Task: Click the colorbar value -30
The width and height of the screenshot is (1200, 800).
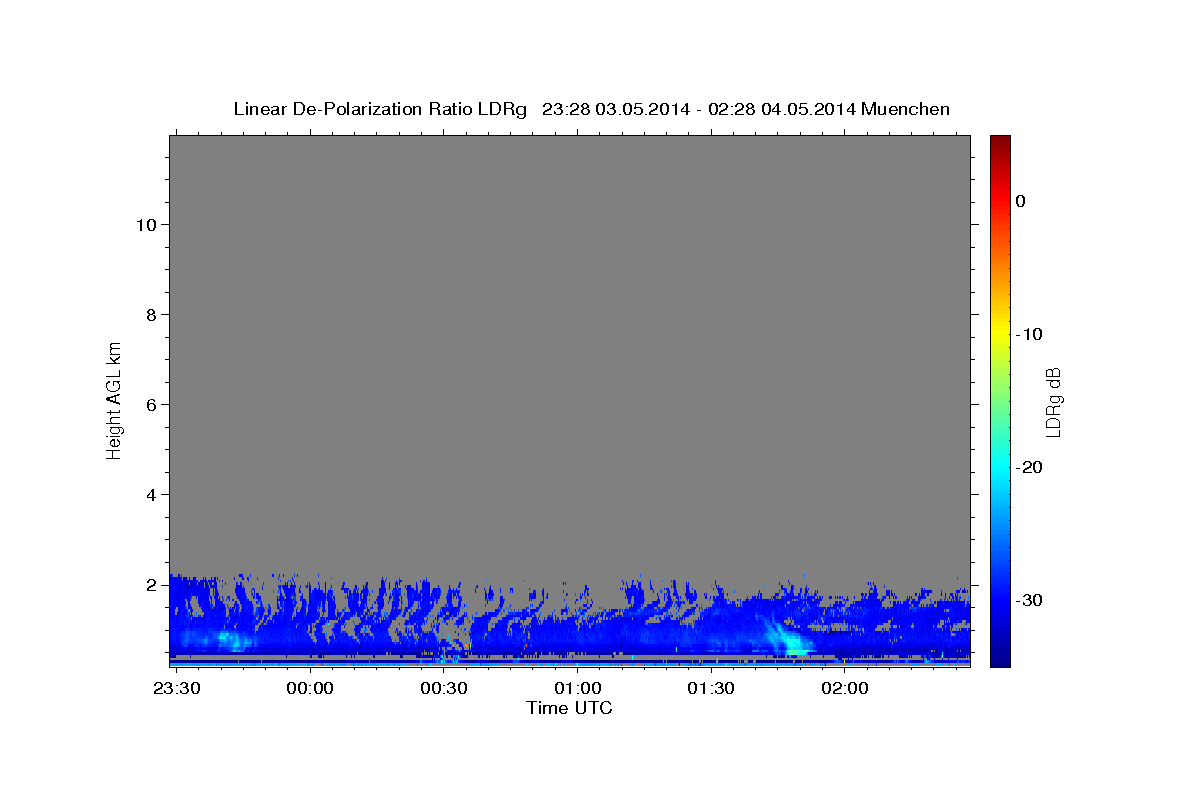Action: pos(1029,600)
